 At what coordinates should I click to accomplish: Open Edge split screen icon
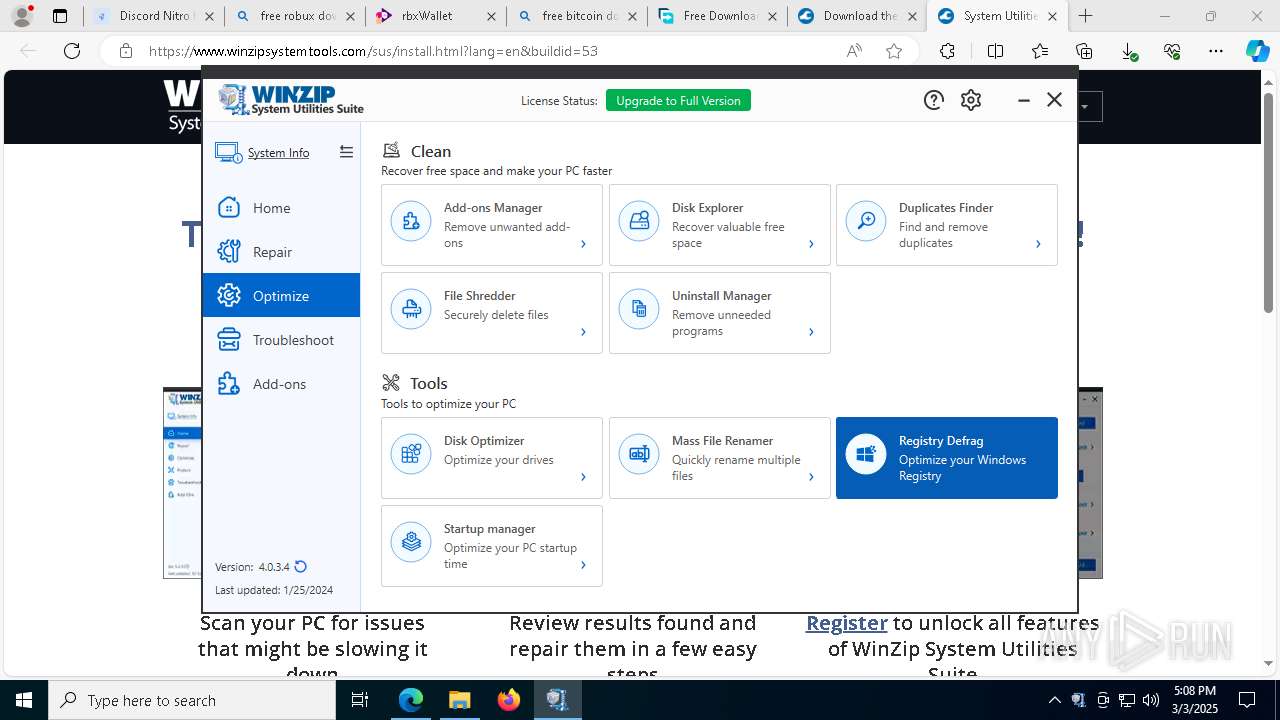coord(995,51)
